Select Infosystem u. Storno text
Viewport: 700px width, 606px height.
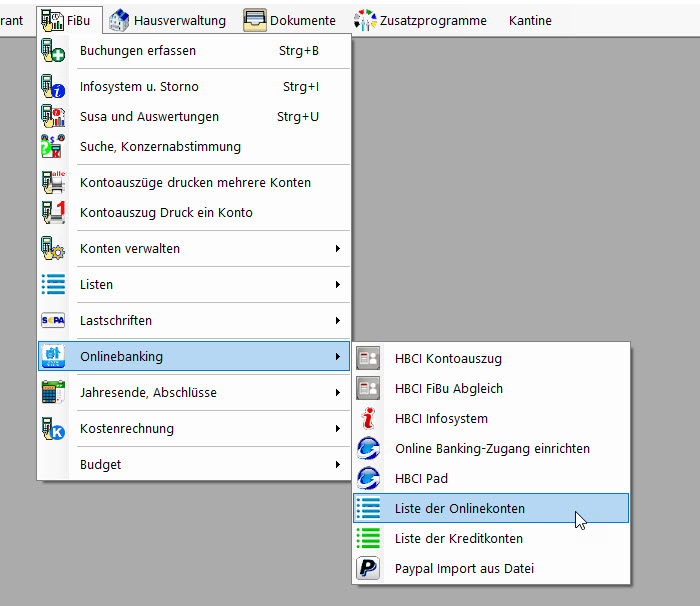tap(139, 86)
